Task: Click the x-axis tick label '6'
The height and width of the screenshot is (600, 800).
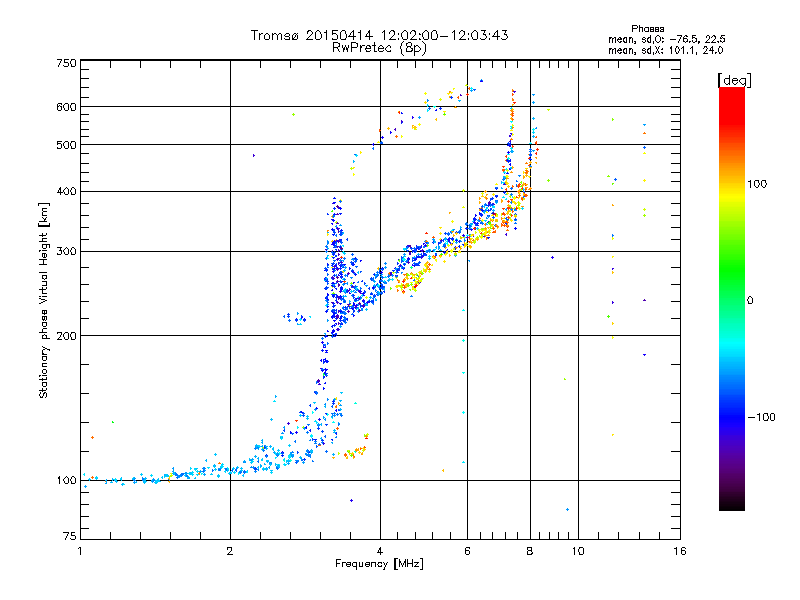Action: click(467, 551)
